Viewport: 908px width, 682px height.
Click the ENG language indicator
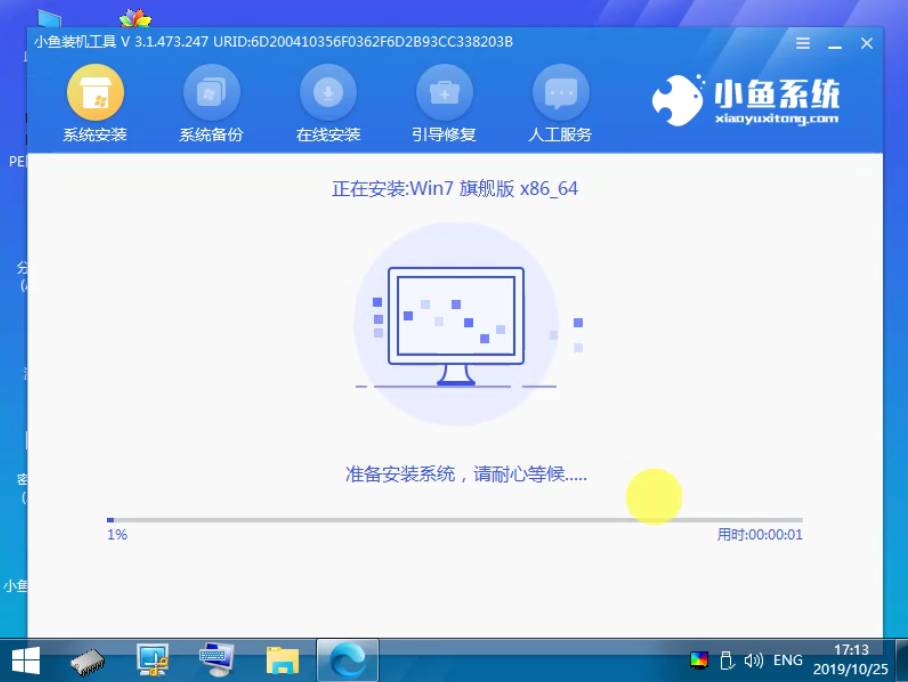coord(787,660)
